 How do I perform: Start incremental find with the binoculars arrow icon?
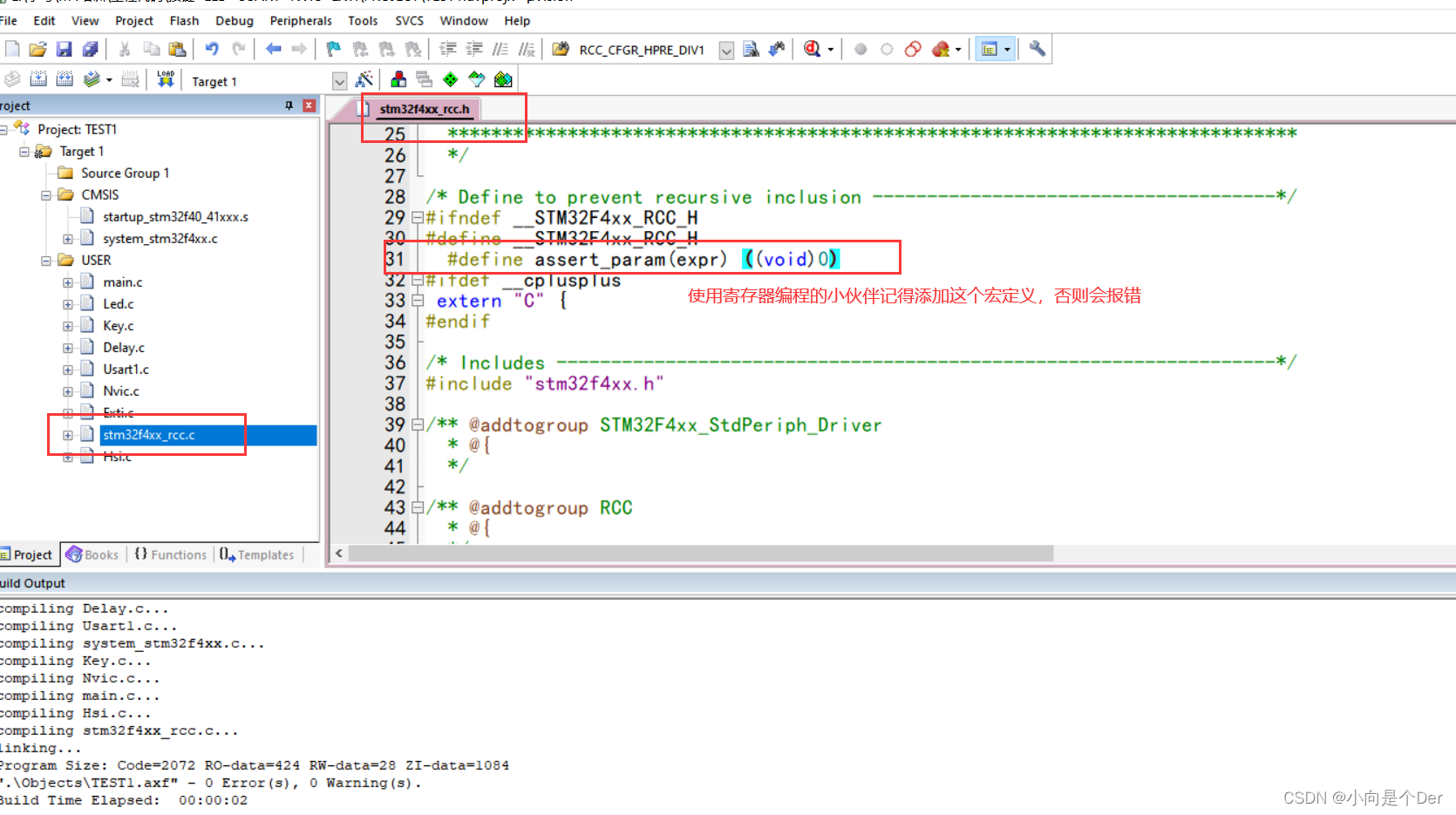[x=776, y=49]
